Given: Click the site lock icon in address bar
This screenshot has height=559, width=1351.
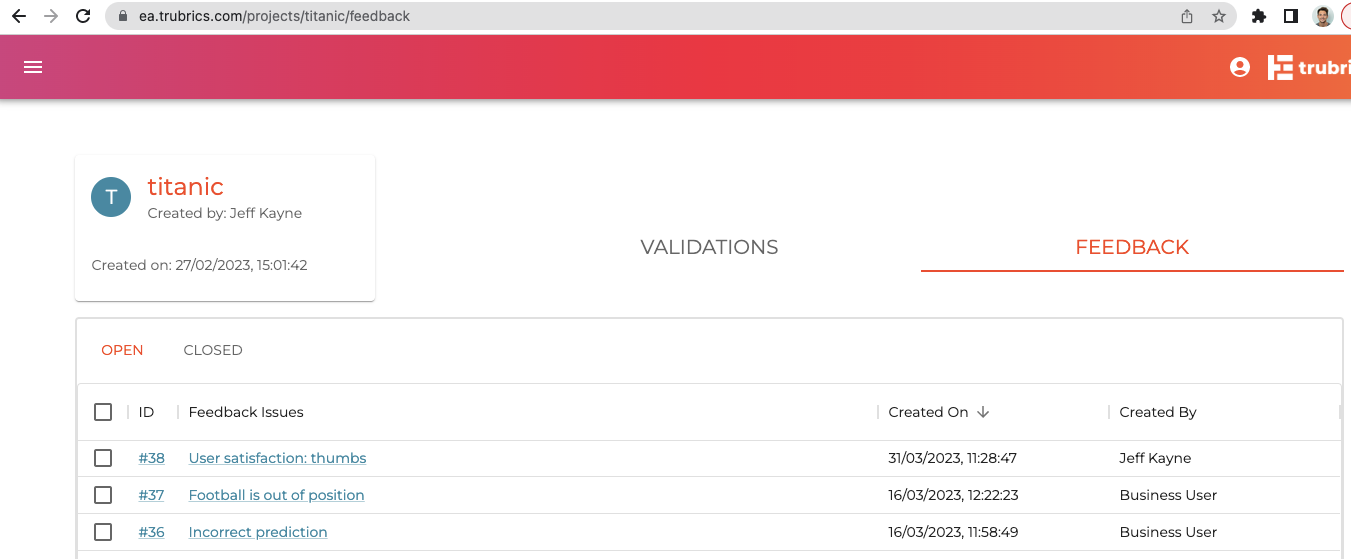Looking at the screenshot, I should pos(124,16).
